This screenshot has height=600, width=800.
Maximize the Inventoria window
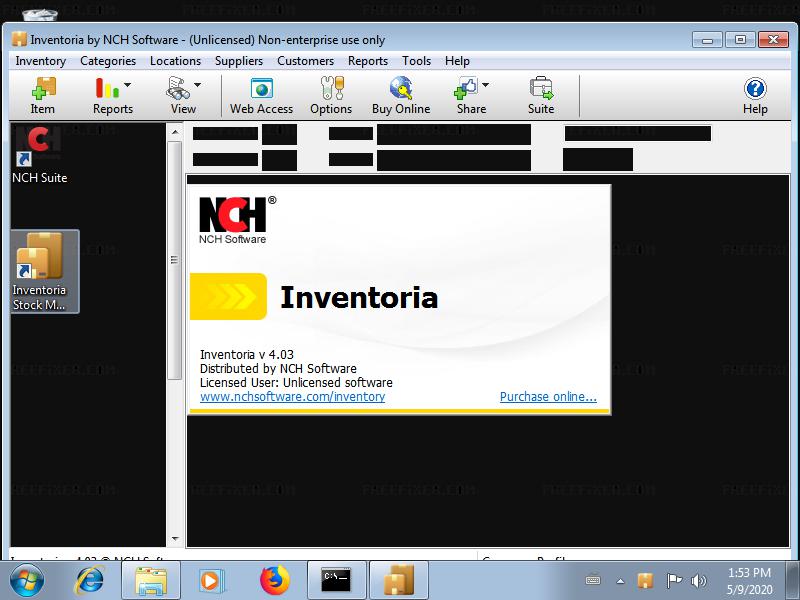pyautogui.click(x=740, y=40)
